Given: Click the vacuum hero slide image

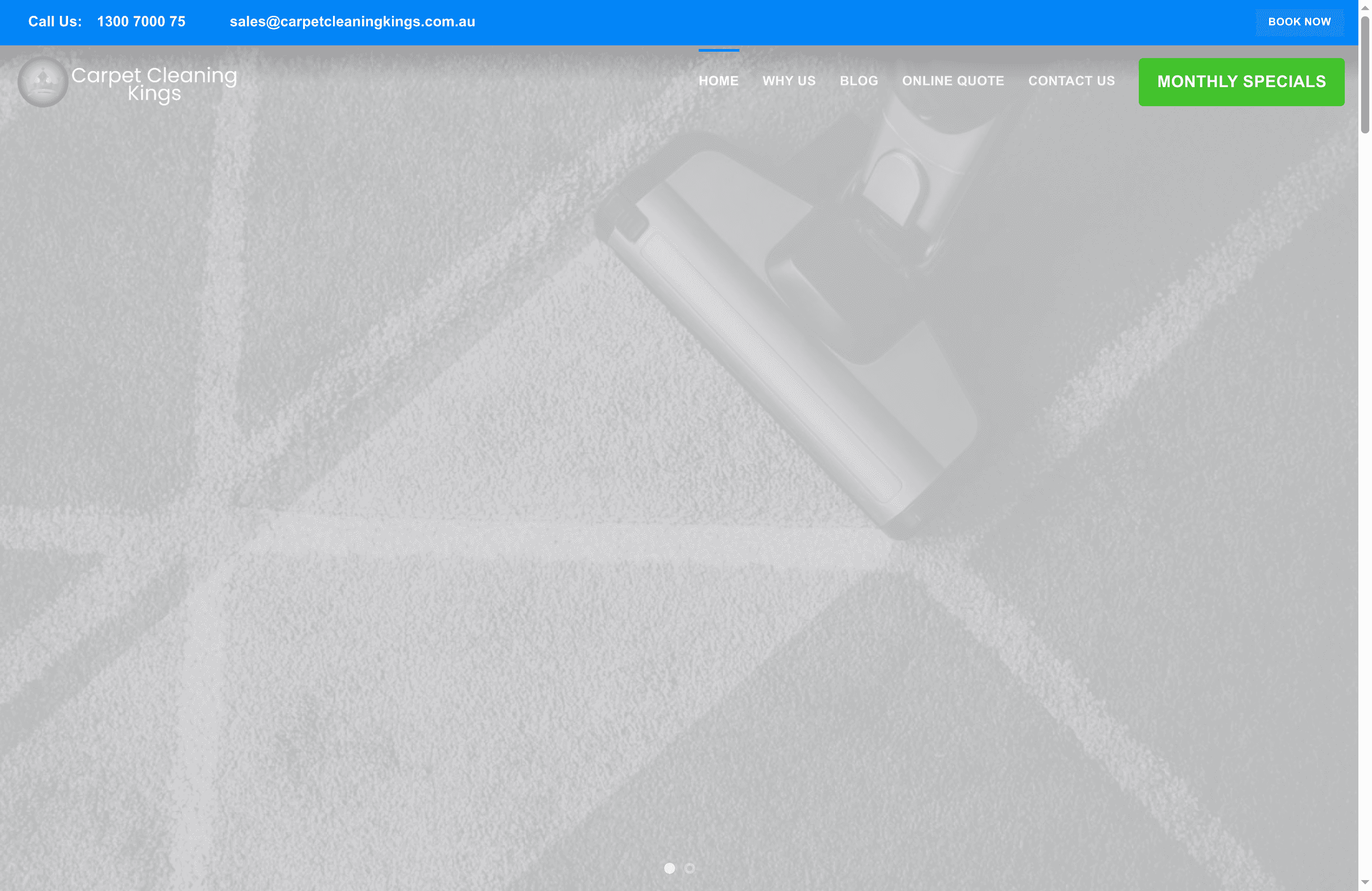Looking at the screenshot, I should 679,468.
